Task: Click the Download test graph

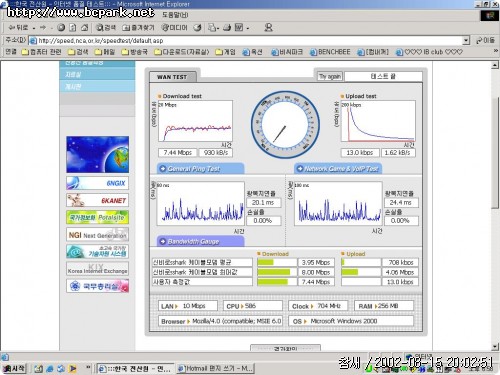Action: [195, 121]
